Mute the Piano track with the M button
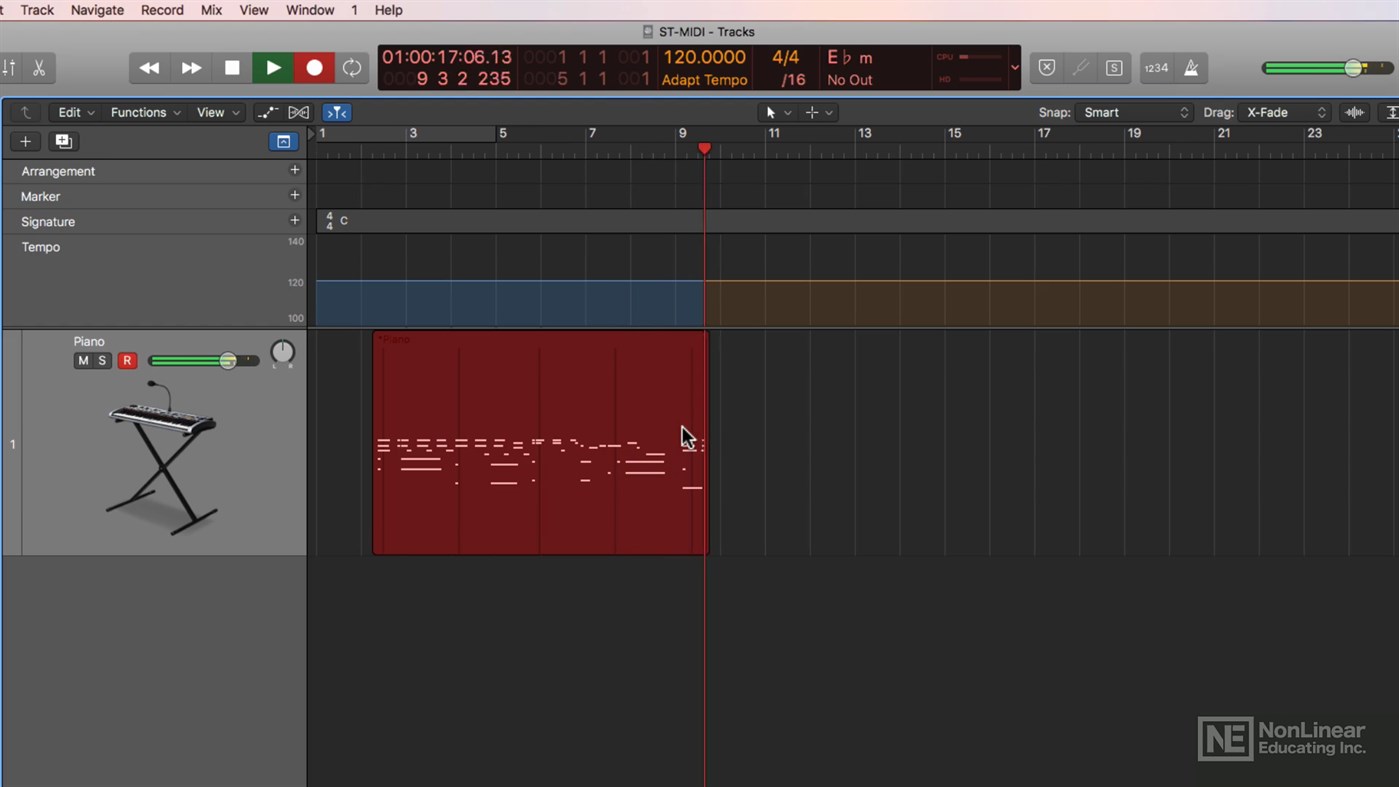This screenshot has width=1399, height=787. (x=83, y=360)
